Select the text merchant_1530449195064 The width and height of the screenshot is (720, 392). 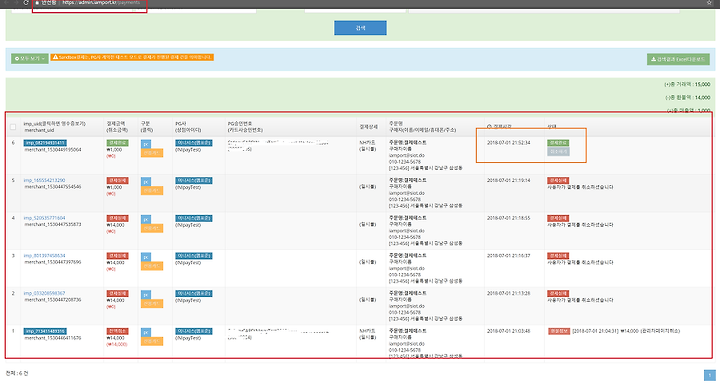[53, 150]
